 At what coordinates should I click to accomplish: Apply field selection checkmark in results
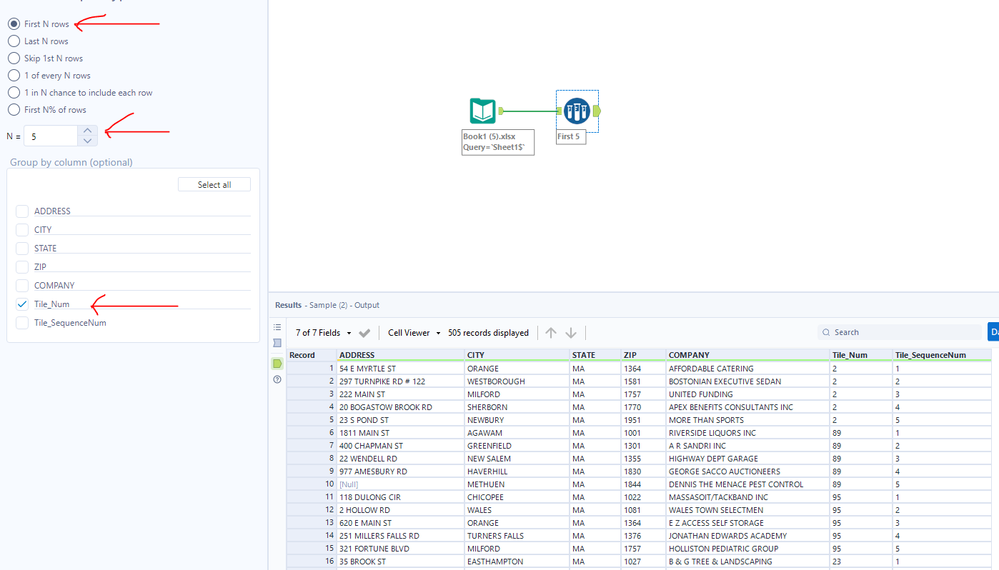[x=364, y=333]
